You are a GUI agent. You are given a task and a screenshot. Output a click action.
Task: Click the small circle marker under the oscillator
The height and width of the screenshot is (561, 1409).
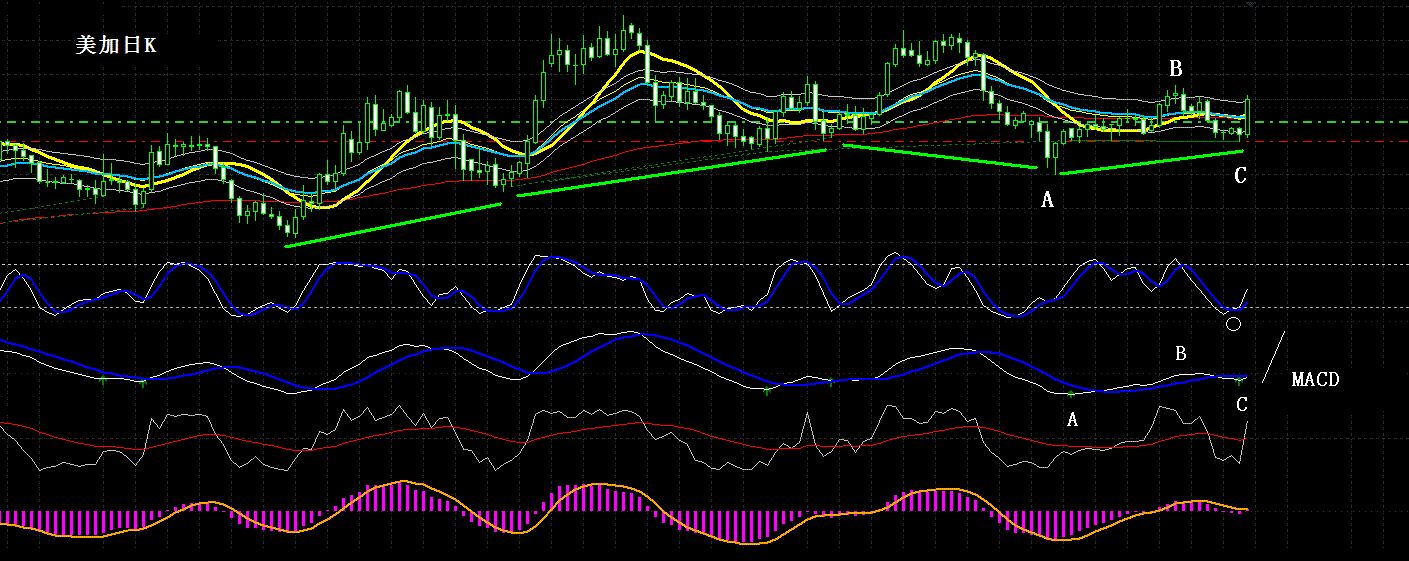(x=1233, y=323)
